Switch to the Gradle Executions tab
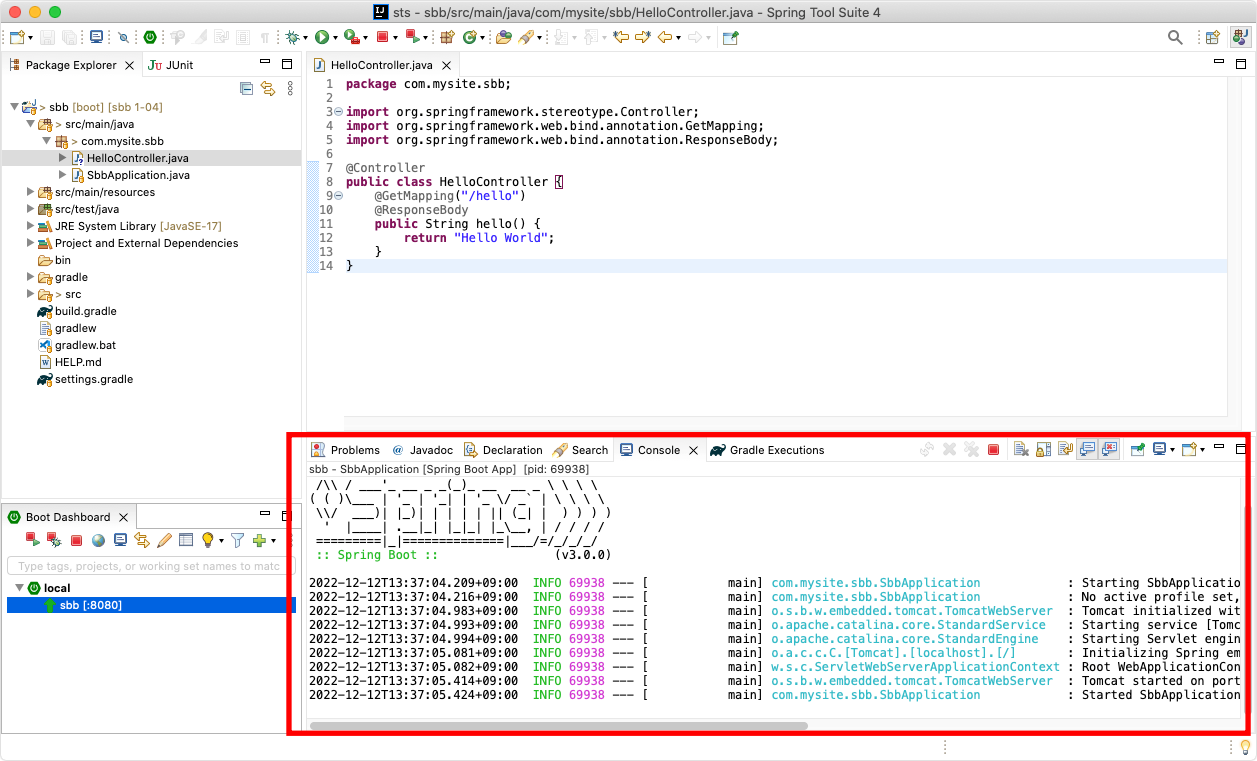Image resolution: width=1257 pixels, height=761 pixels. click(x=767, y=450)
